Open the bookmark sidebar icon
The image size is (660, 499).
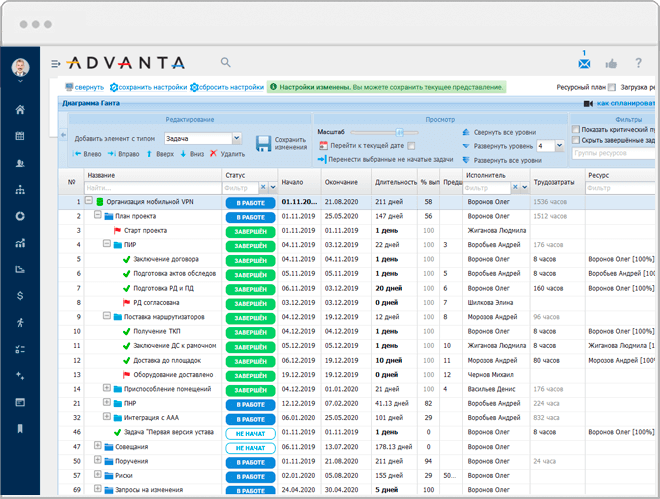tap(20, 429)
